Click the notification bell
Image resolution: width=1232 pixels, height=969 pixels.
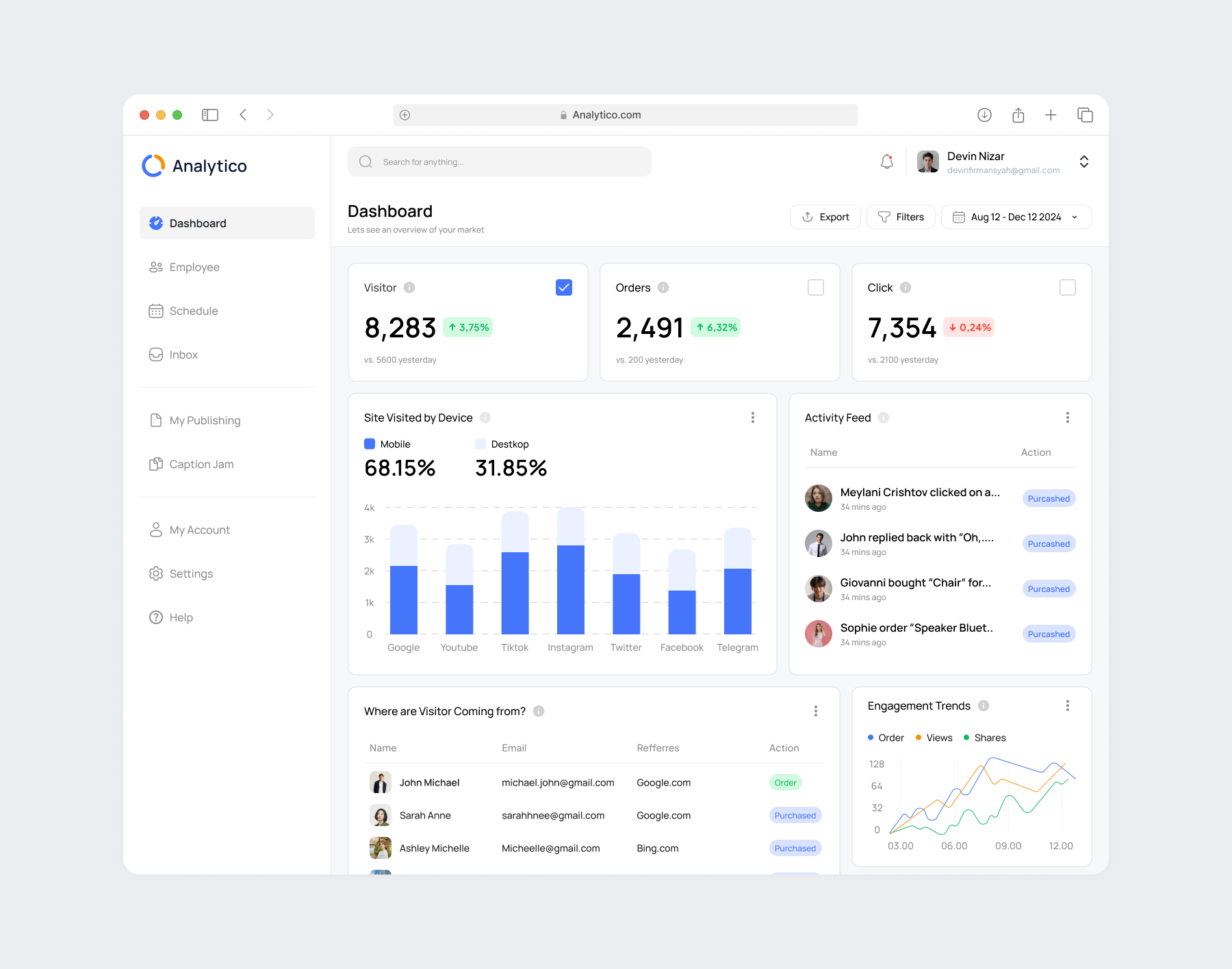[x=886, y=161]
